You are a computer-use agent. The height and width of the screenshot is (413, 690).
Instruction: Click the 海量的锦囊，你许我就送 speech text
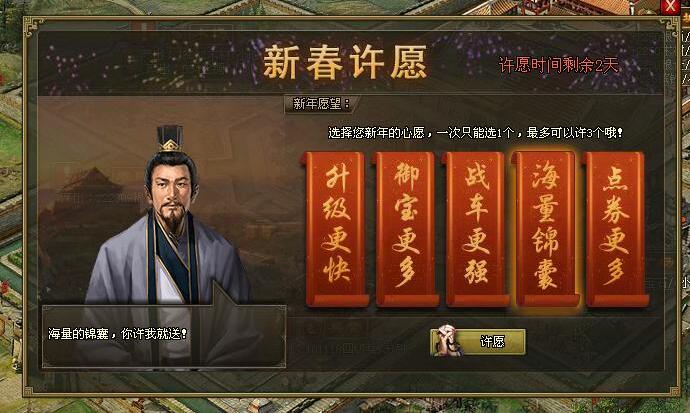click(x=117, y=334)
